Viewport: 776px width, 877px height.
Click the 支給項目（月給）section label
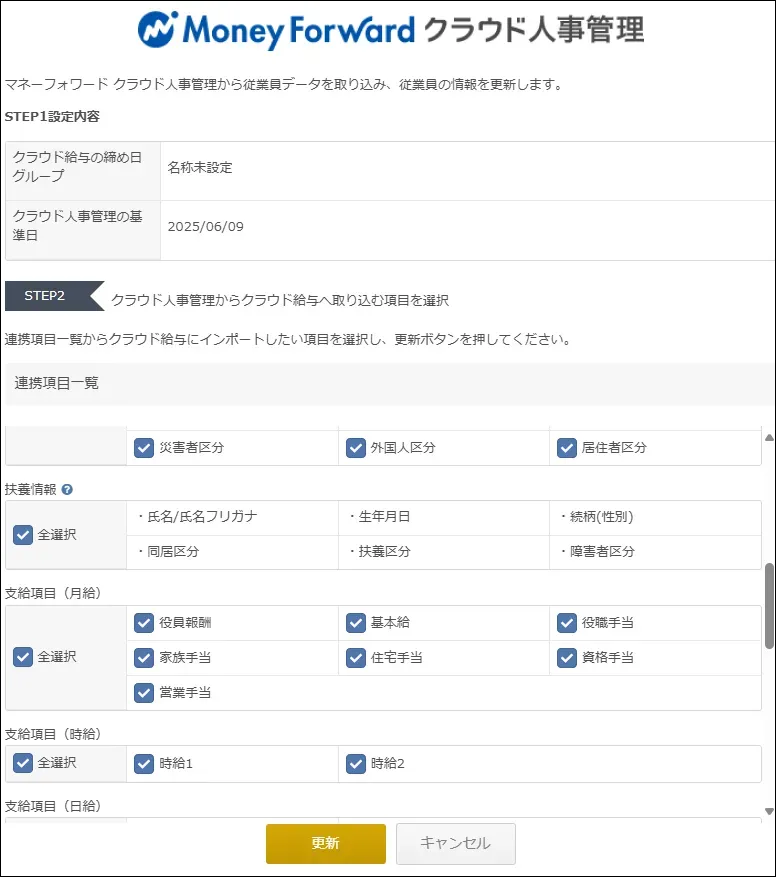coord(53,593)
